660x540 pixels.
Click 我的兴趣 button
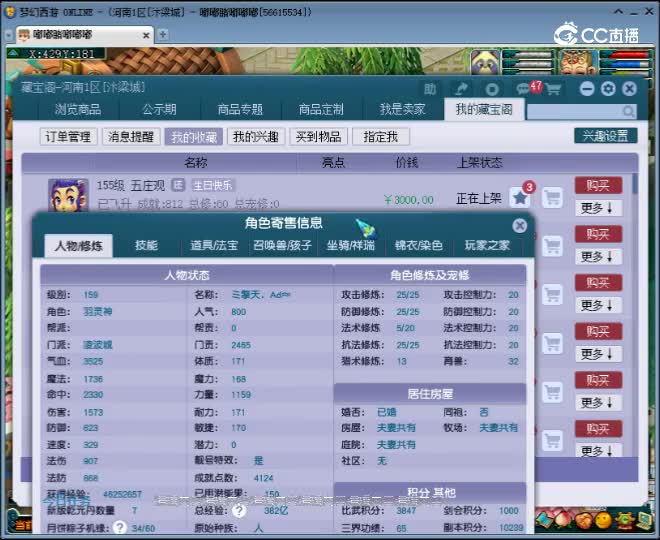256,137
